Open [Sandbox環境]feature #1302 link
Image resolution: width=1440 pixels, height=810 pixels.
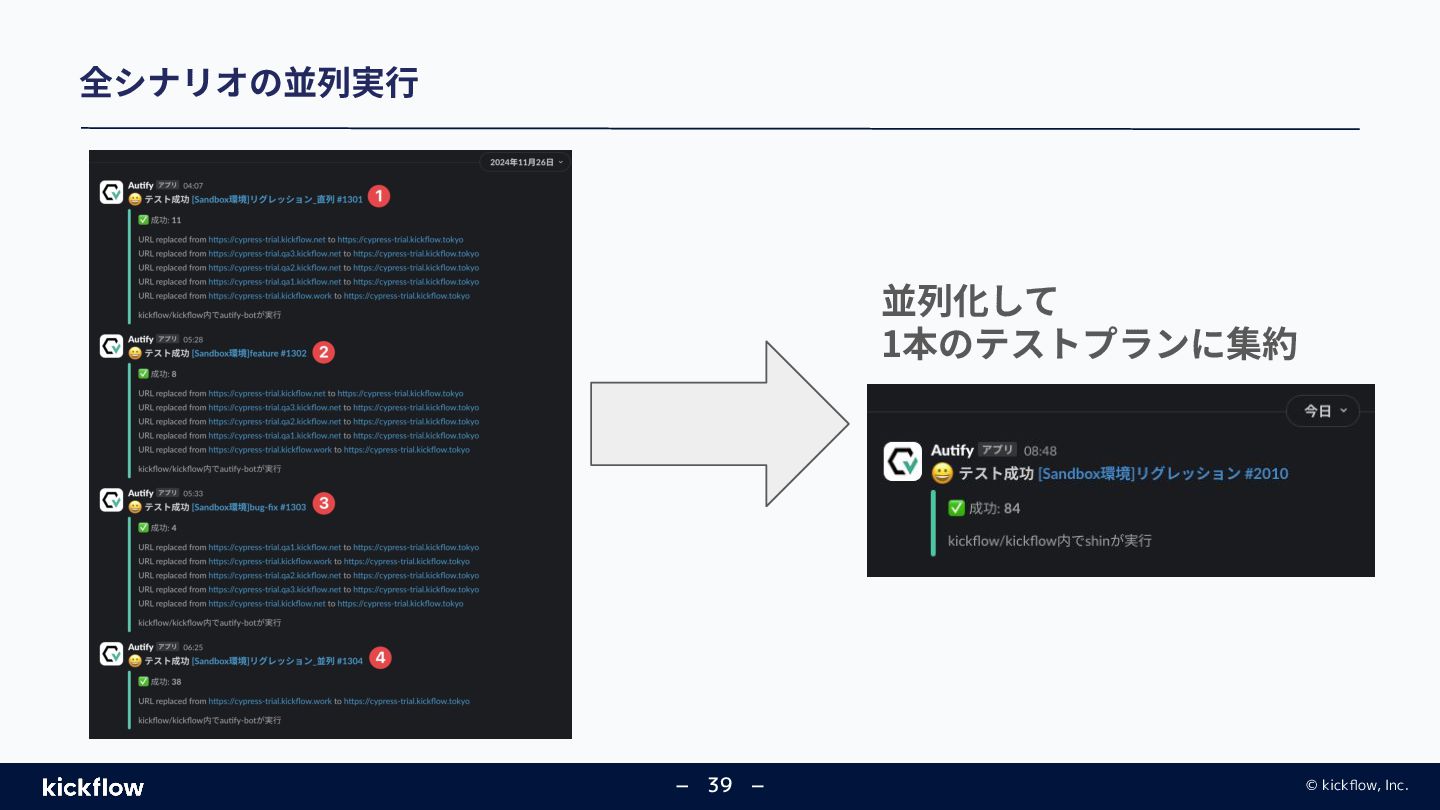pyautogui.click(x=249, y=354)
